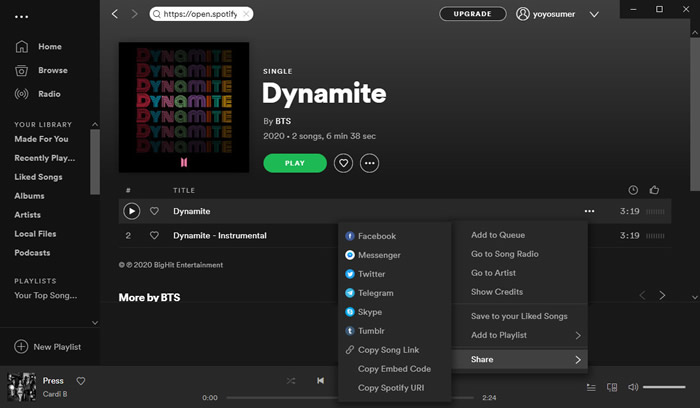Like the now-playing song Press
The height and width of the screenshot is (408, 700).
[81, 381]
